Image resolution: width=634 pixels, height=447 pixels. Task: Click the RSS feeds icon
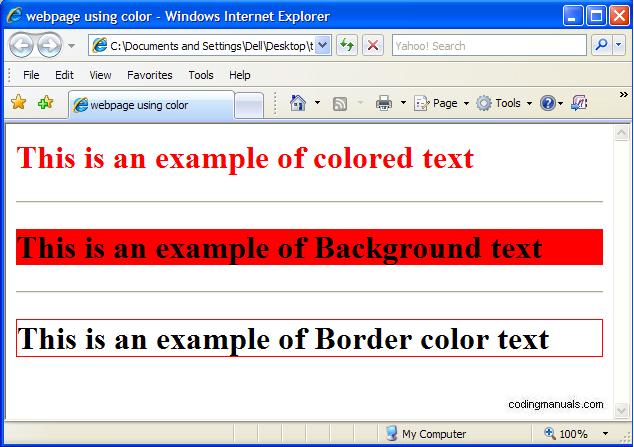(340, 104)
